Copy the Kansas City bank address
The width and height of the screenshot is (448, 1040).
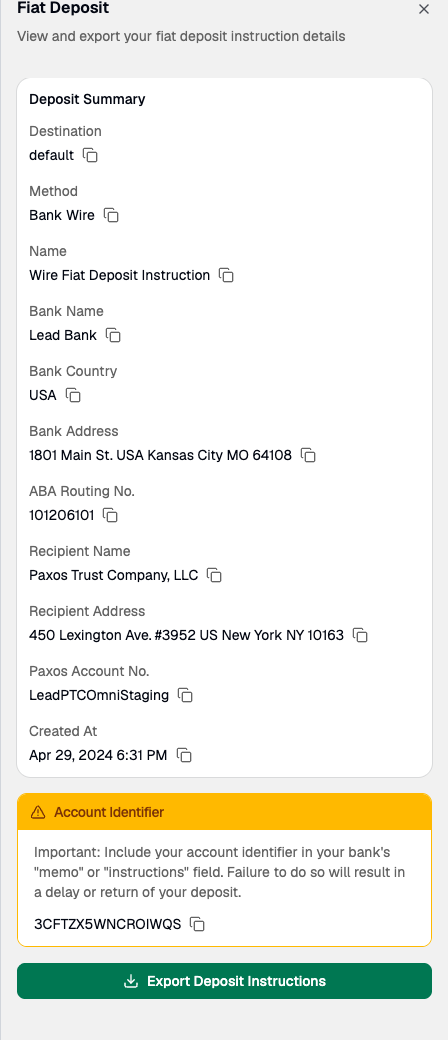point(308,456)
